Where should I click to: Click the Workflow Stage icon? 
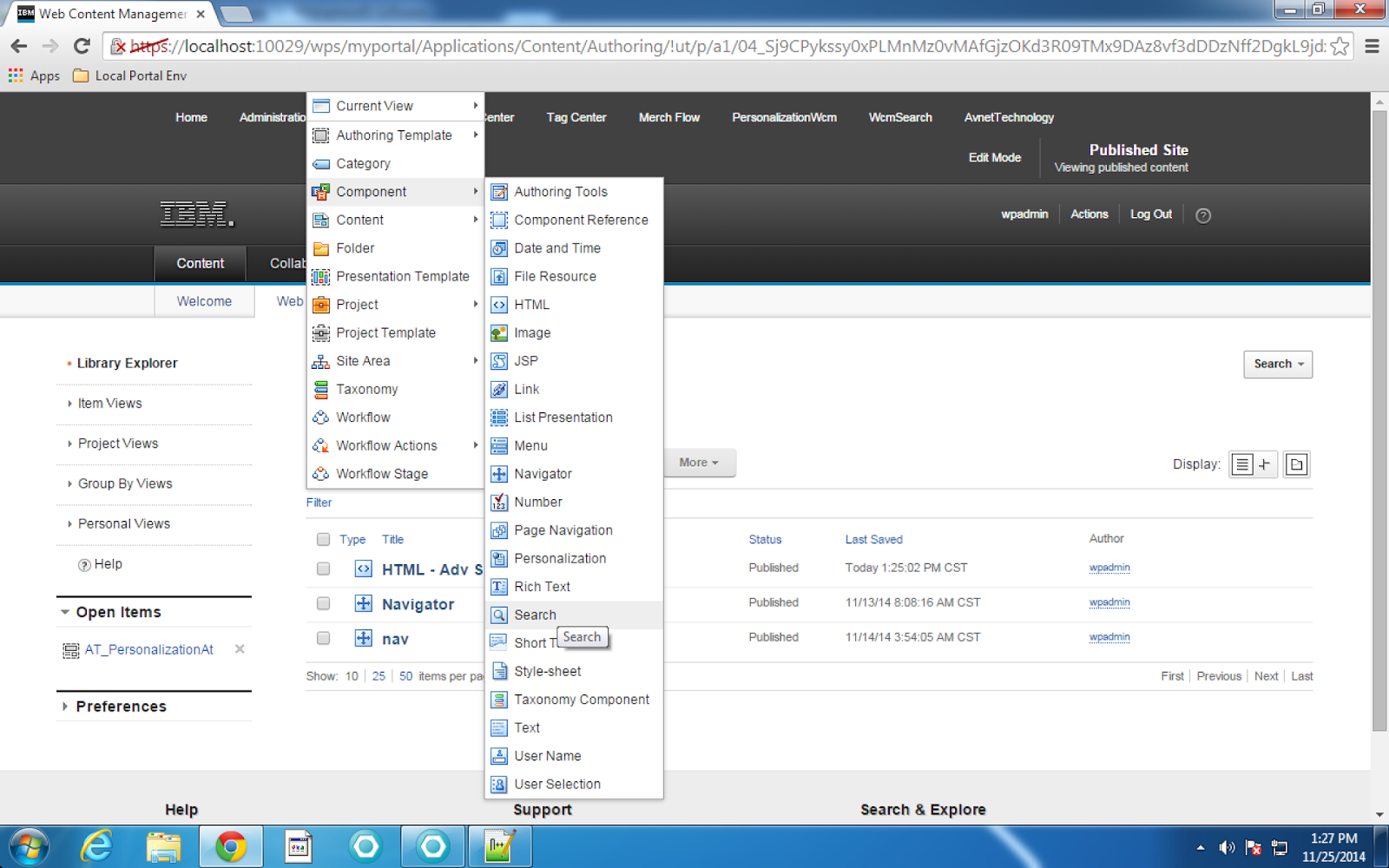tap(321, 474)
